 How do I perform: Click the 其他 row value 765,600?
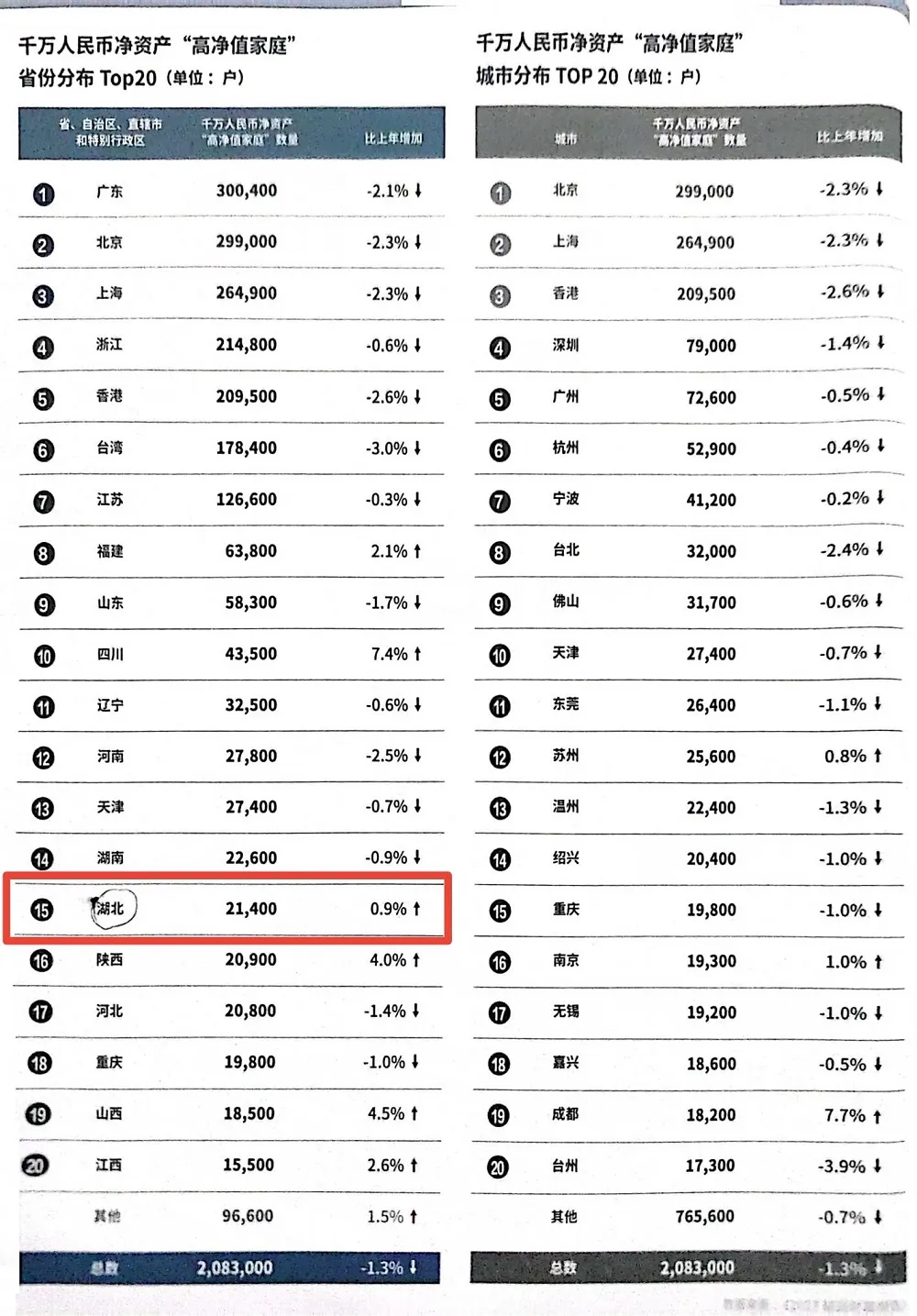[x=704, y=1217]
